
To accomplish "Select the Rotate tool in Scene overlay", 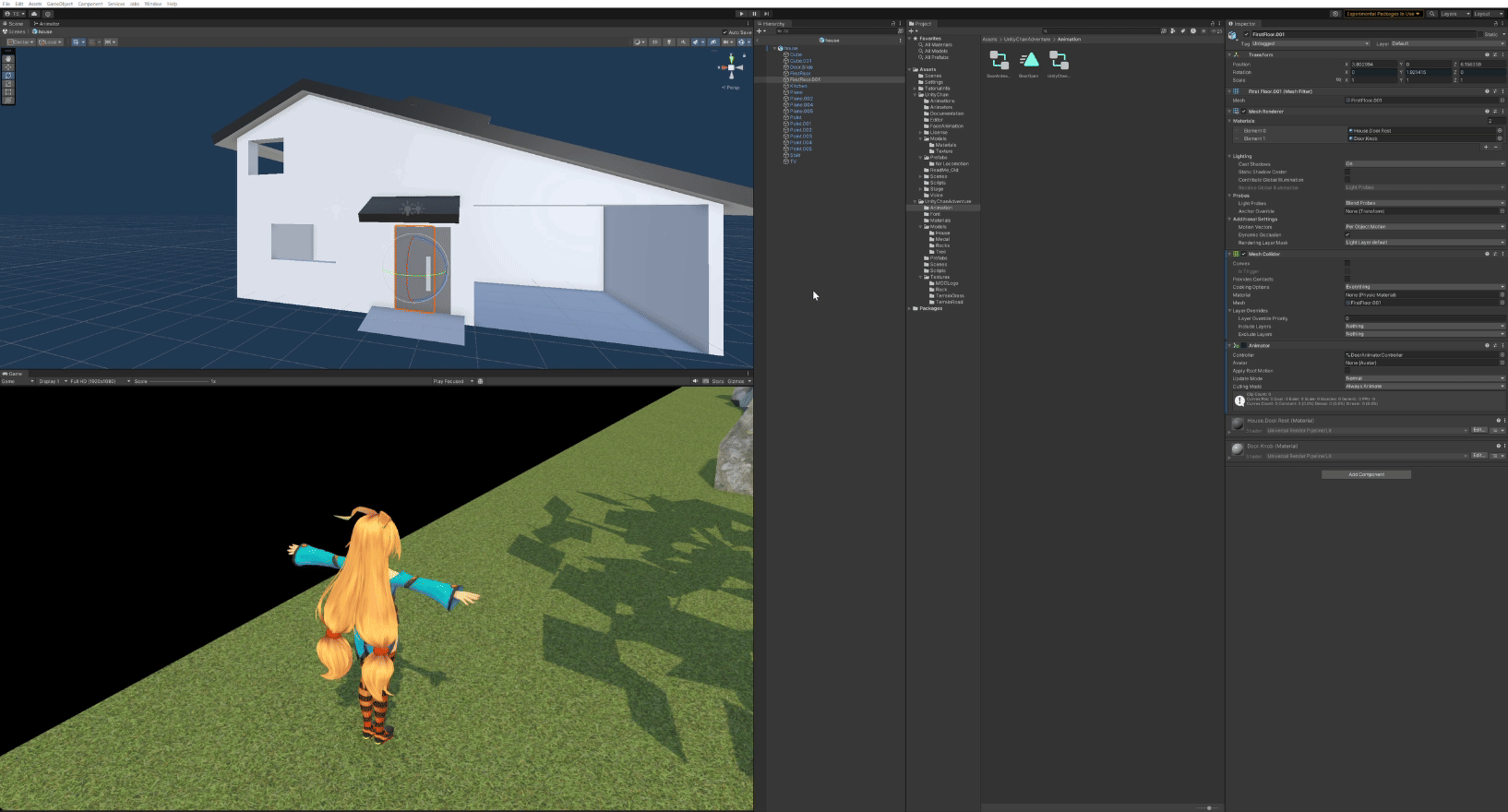I will [x=8, y=75].
